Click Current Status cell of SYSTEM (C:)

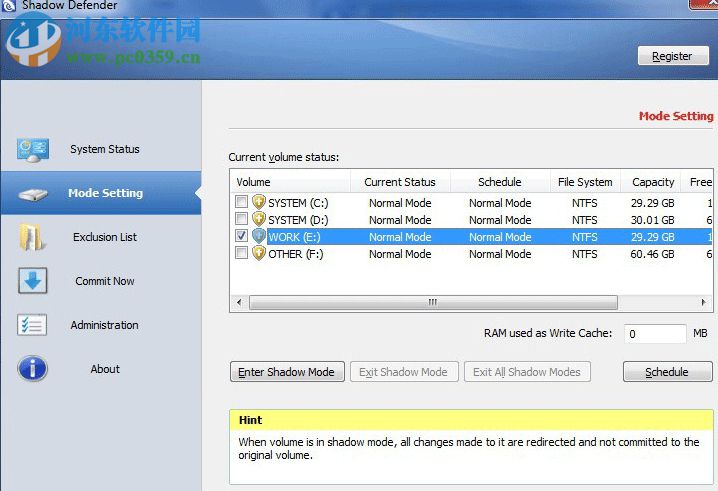(400, 203)
